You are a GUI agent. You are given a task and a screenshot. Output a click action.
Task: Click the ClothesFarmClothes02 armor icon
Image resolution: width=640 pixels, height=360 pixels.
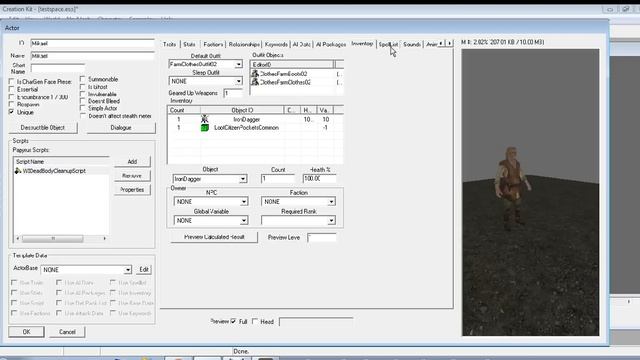[x=255, y=82]
